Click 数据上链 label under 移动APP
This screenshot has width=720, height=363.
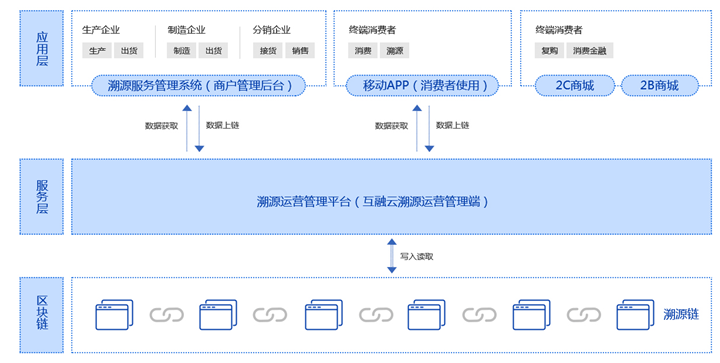[453, 125]
